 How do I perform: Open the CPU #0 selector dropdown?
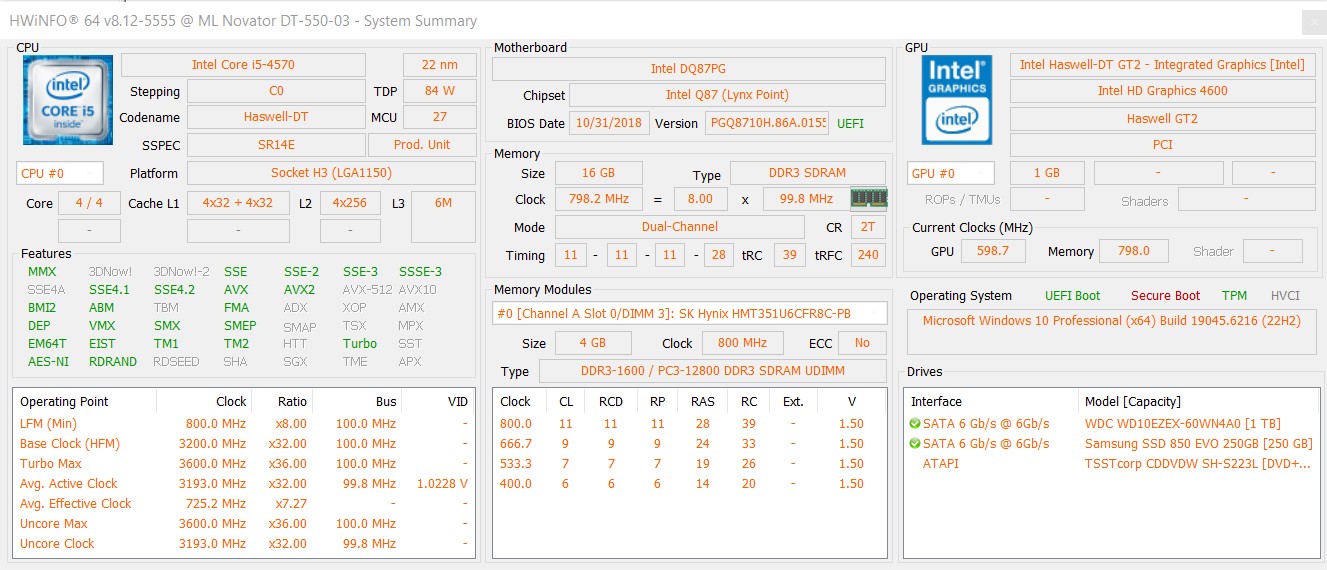[x=60, y=173]
